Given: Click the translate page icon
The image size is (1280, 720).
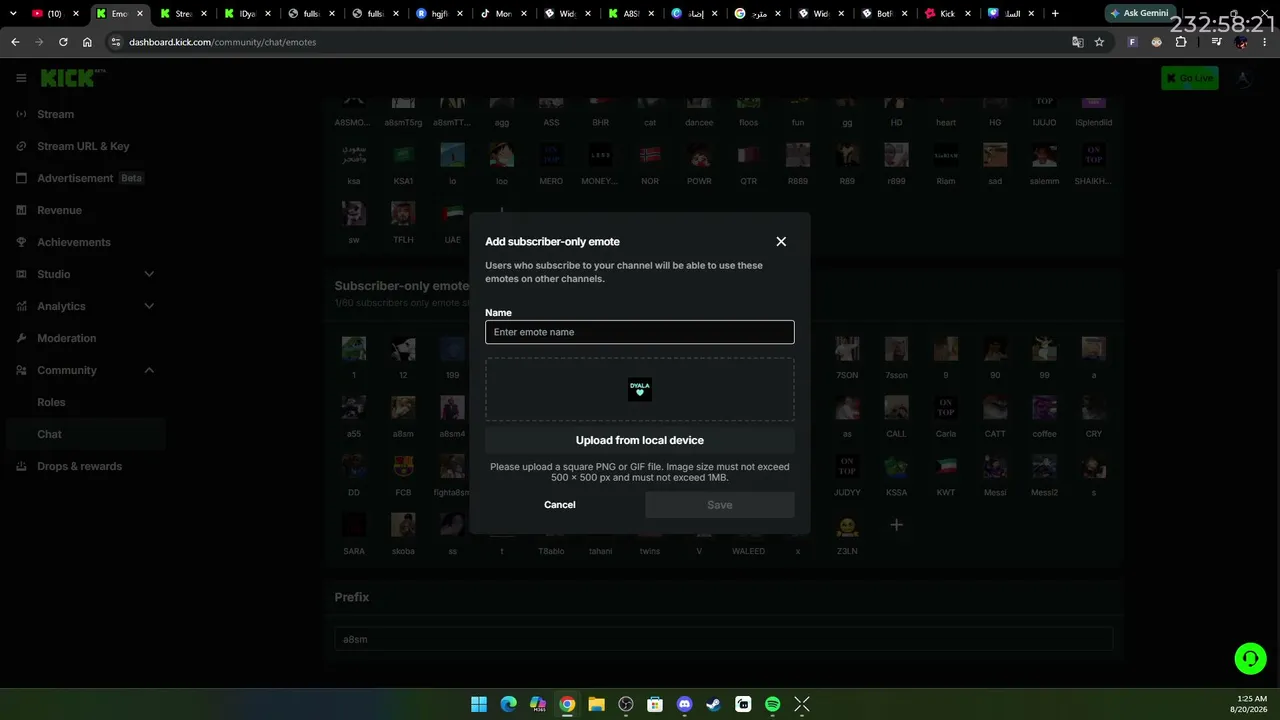Looking at the screenshot, I should coord(1077,42).
